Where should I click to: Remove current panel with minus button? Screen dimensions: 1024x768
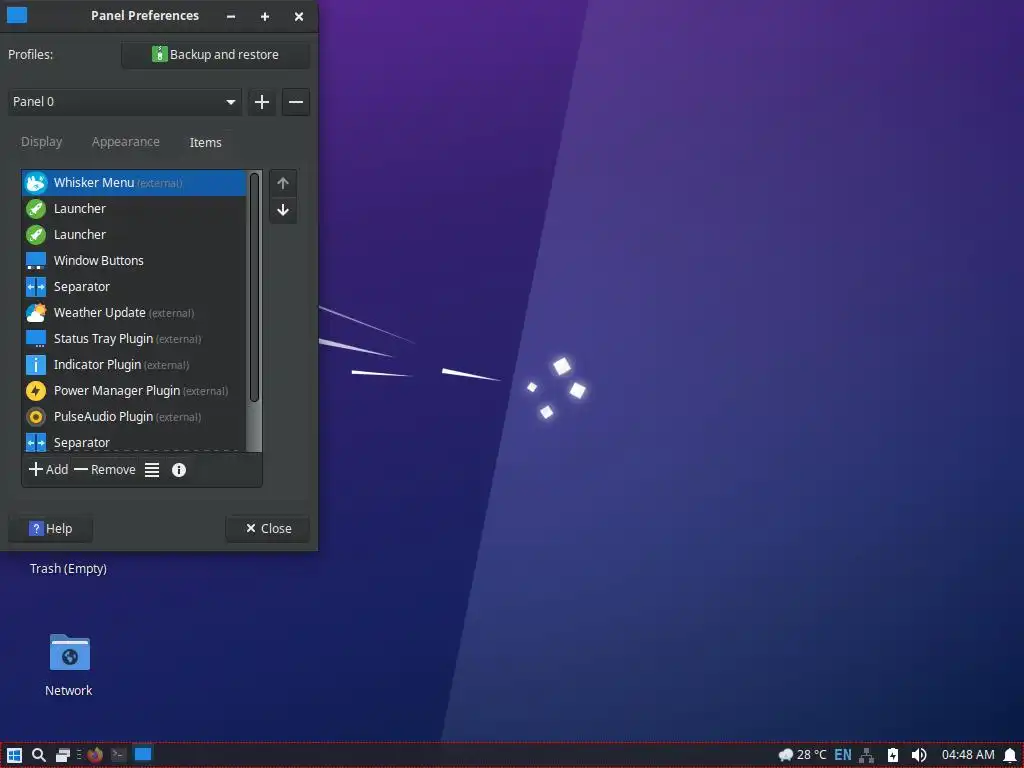296,102
